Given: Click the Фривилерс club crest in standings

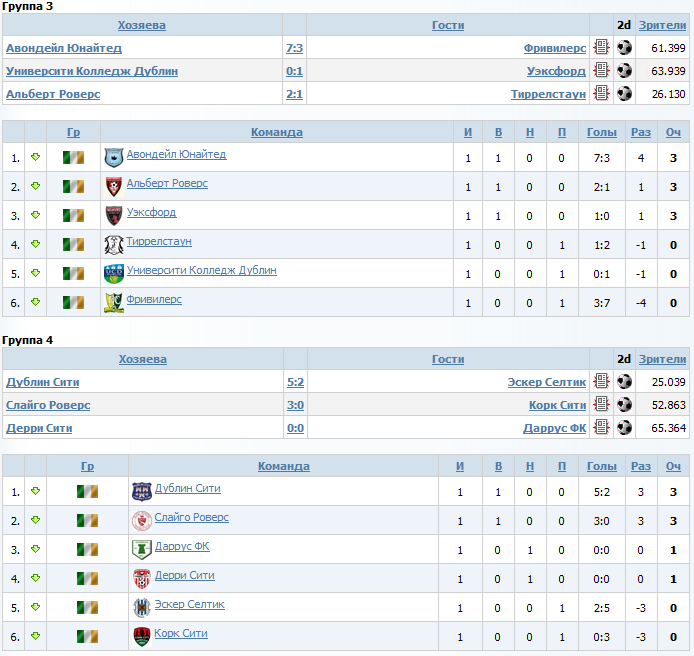Looking at the screenshot, I should [x=114, y=303].
